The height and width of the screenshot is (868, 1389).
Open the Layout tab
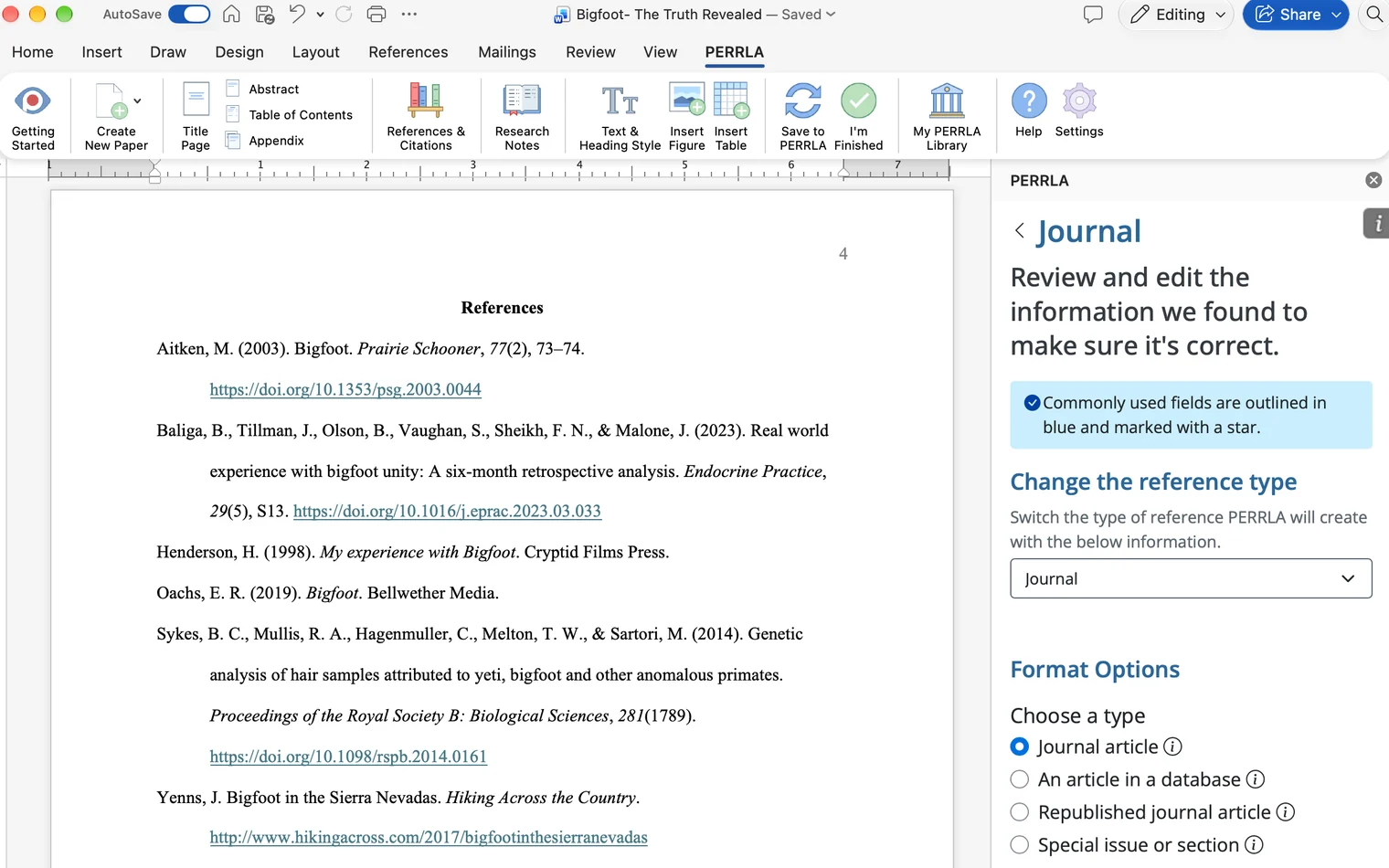pyautogui.click(x=316, y=52)
